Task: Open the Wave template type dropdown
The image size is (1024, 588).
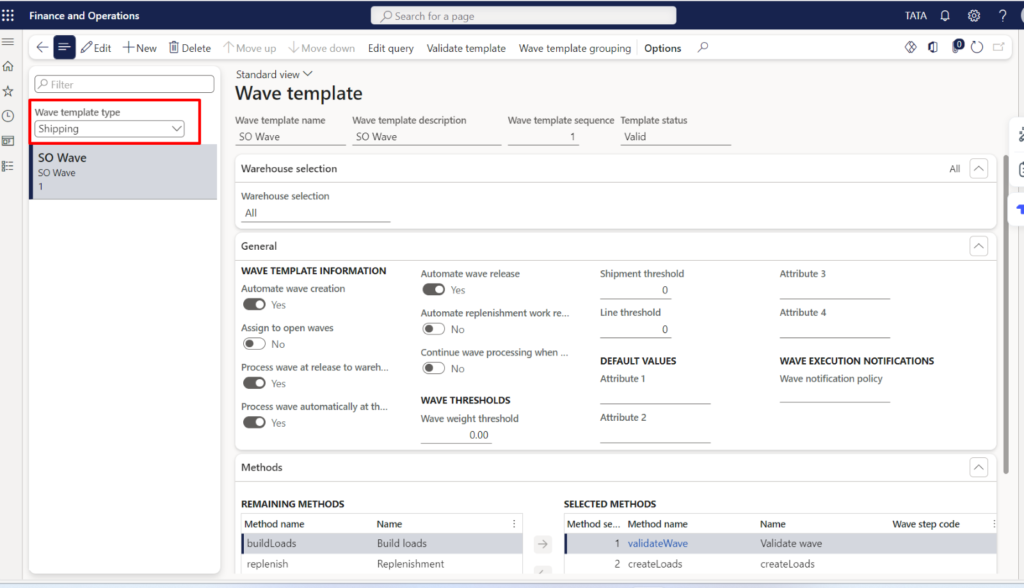Action: tap(110, 129)
